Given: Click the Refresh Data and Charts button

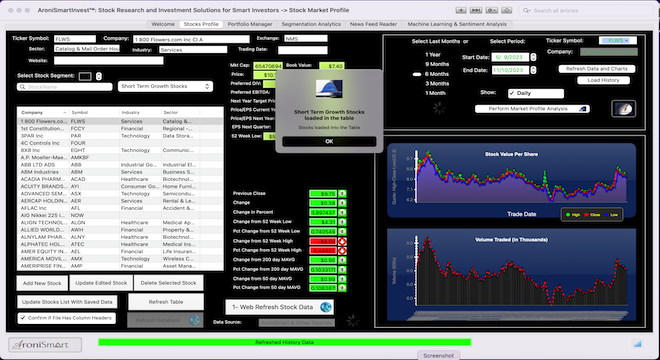Looking at the screenshot, I should point(596,69).
